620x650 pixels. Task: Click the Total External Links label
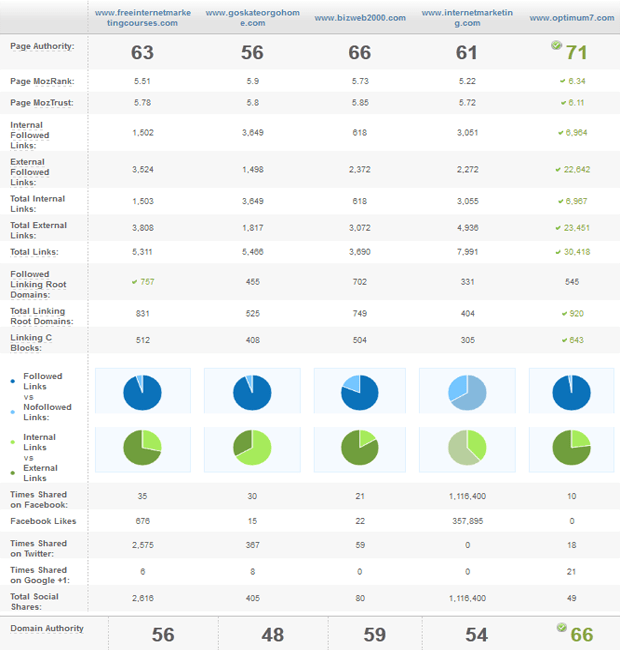click(x=39, y=230)
